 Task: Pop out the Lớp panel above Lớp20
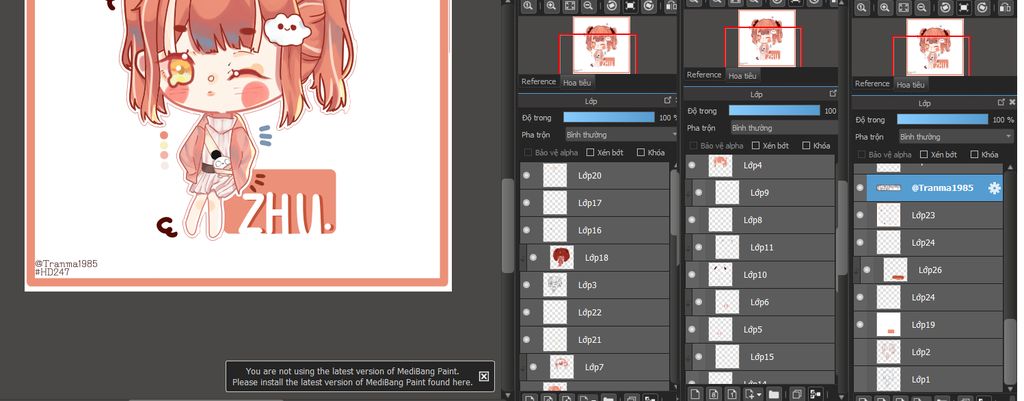(x=667, y=101)
